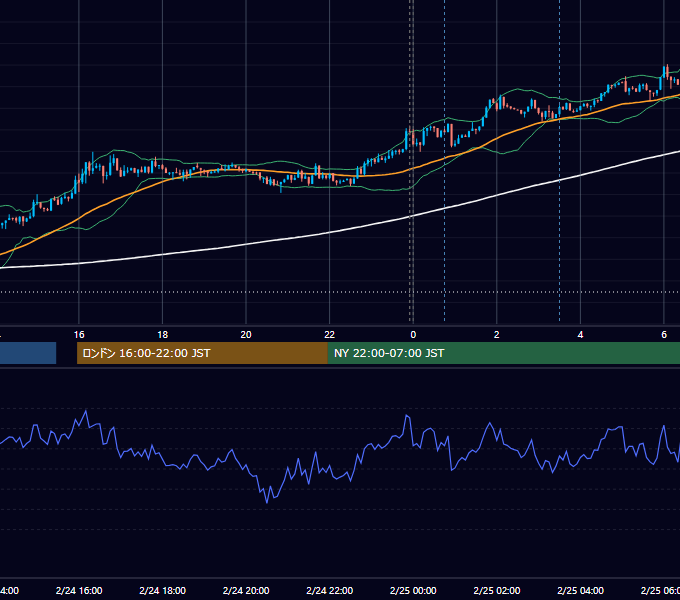The width and height of the screenshot is (680, 600).
Task: Click the 2/25 02:00 date label
Action: pos(497,591)
